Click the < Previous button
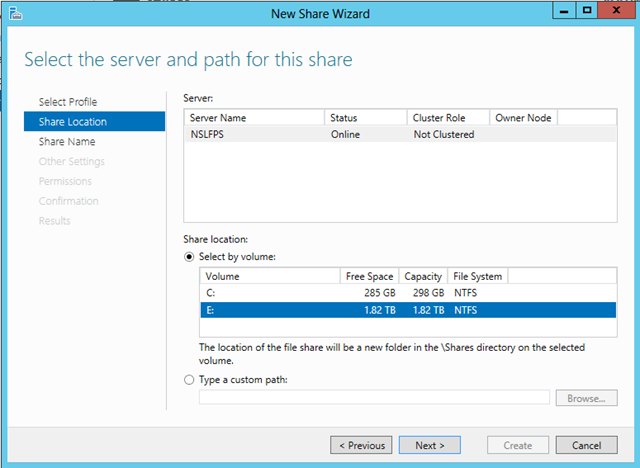 [361, 445]
